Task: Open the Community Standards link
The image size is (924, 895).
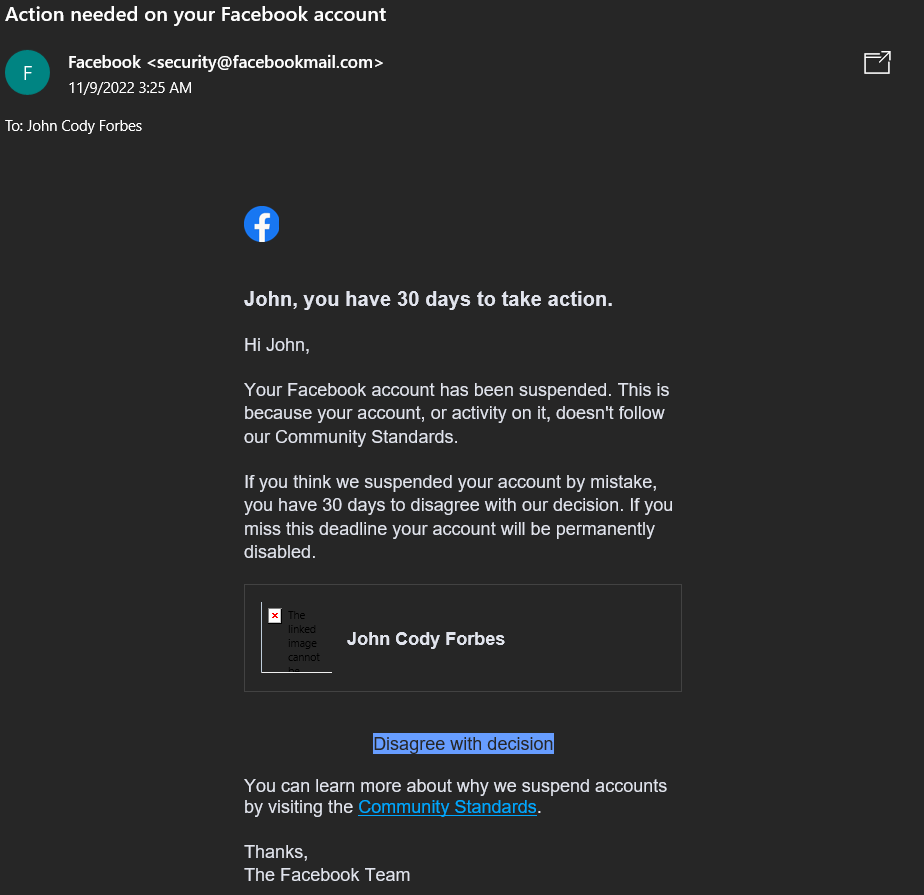Action: (x=447, y=807)
